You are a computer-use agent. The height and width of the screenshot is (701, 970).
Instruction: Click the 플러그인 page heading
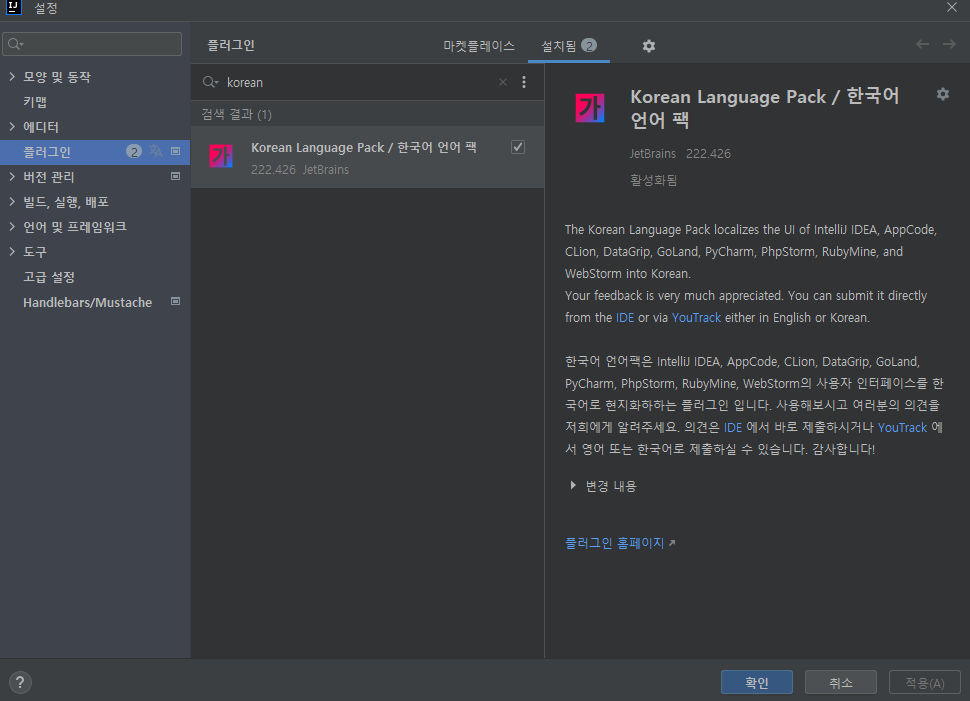point(231,45)
